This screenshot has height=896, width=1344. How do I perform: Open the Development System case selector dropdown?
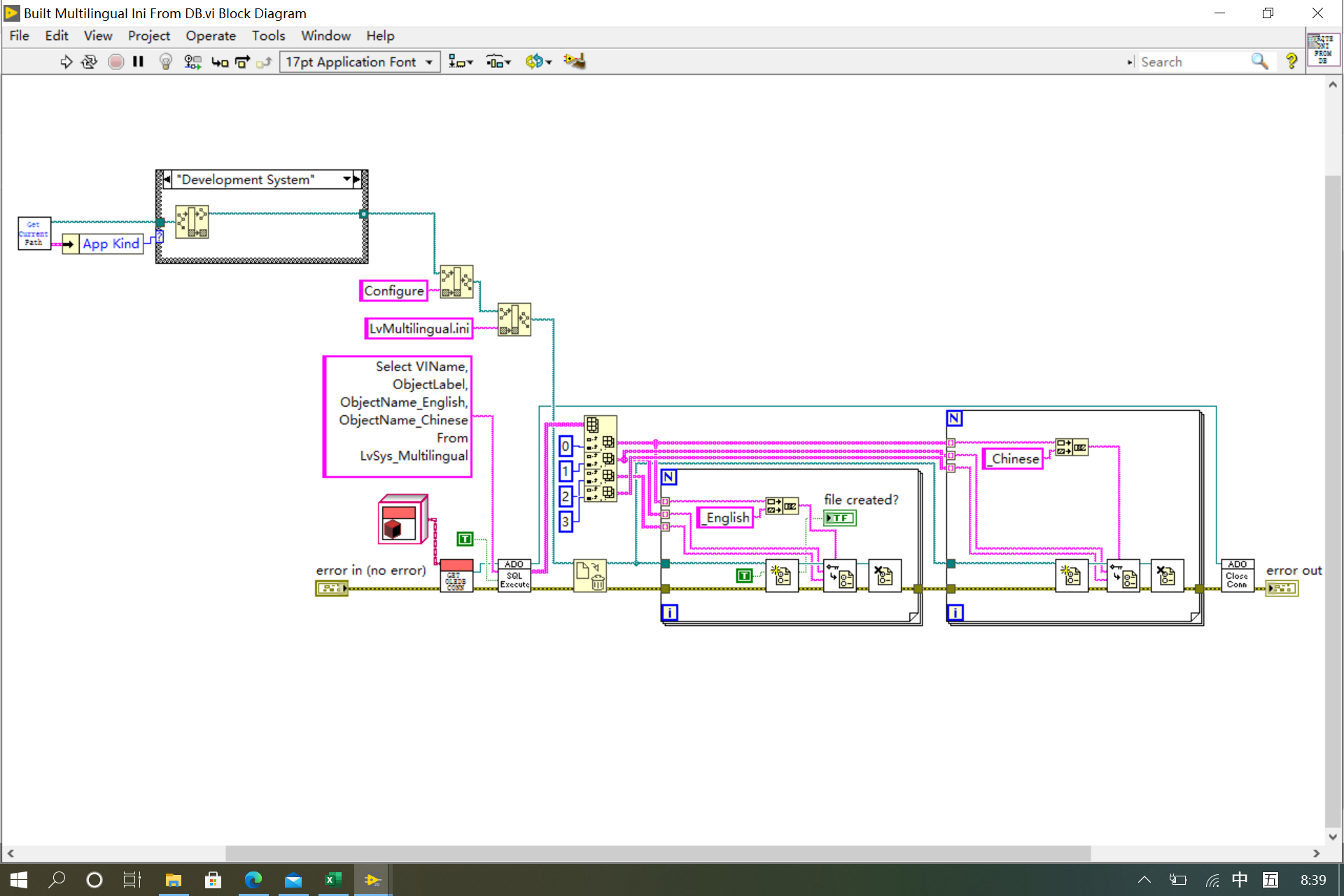pos(346,179)
